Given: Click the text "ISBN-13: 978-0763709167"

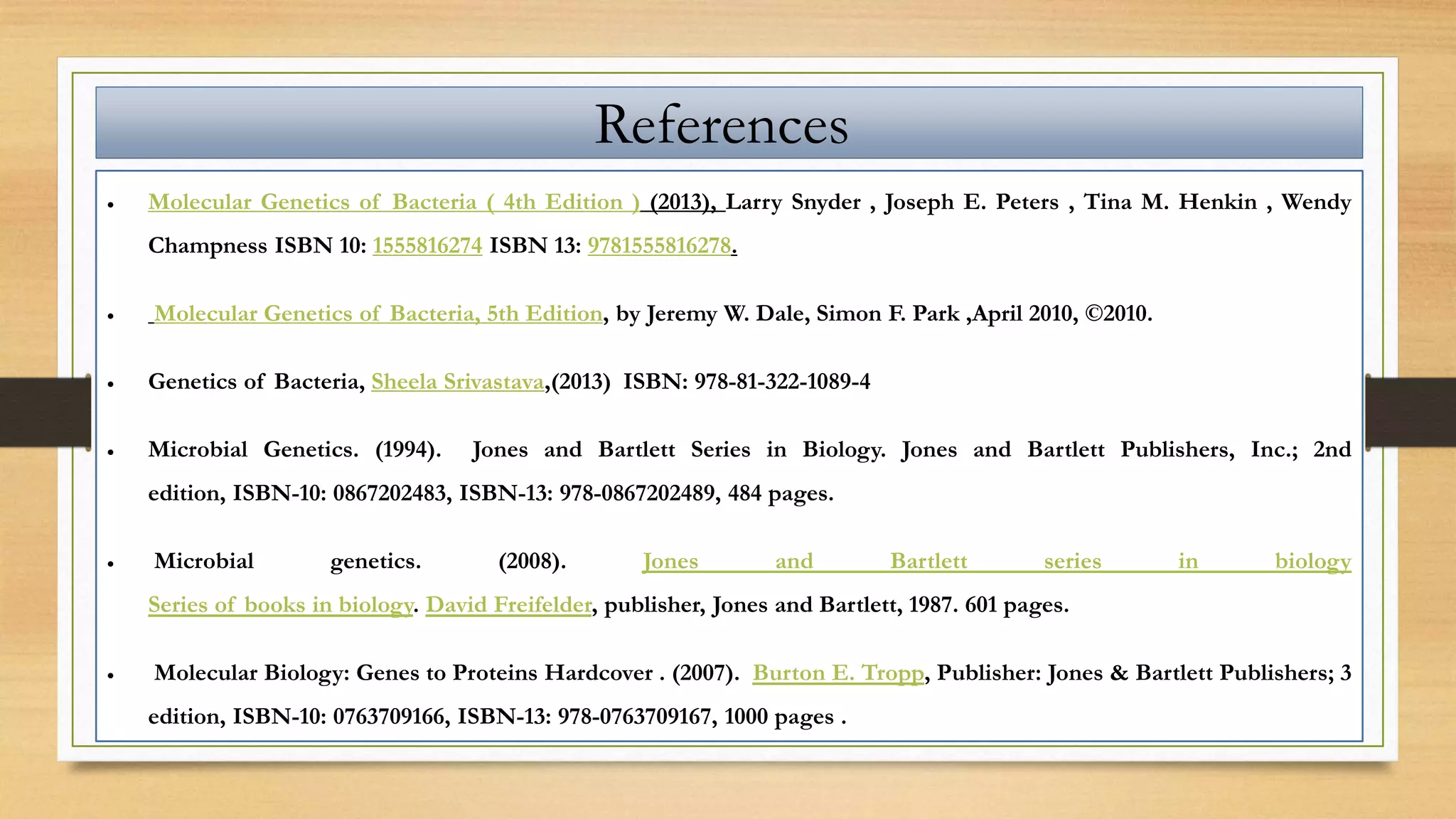Looking at the screenshot, I should tap(584, 716).
